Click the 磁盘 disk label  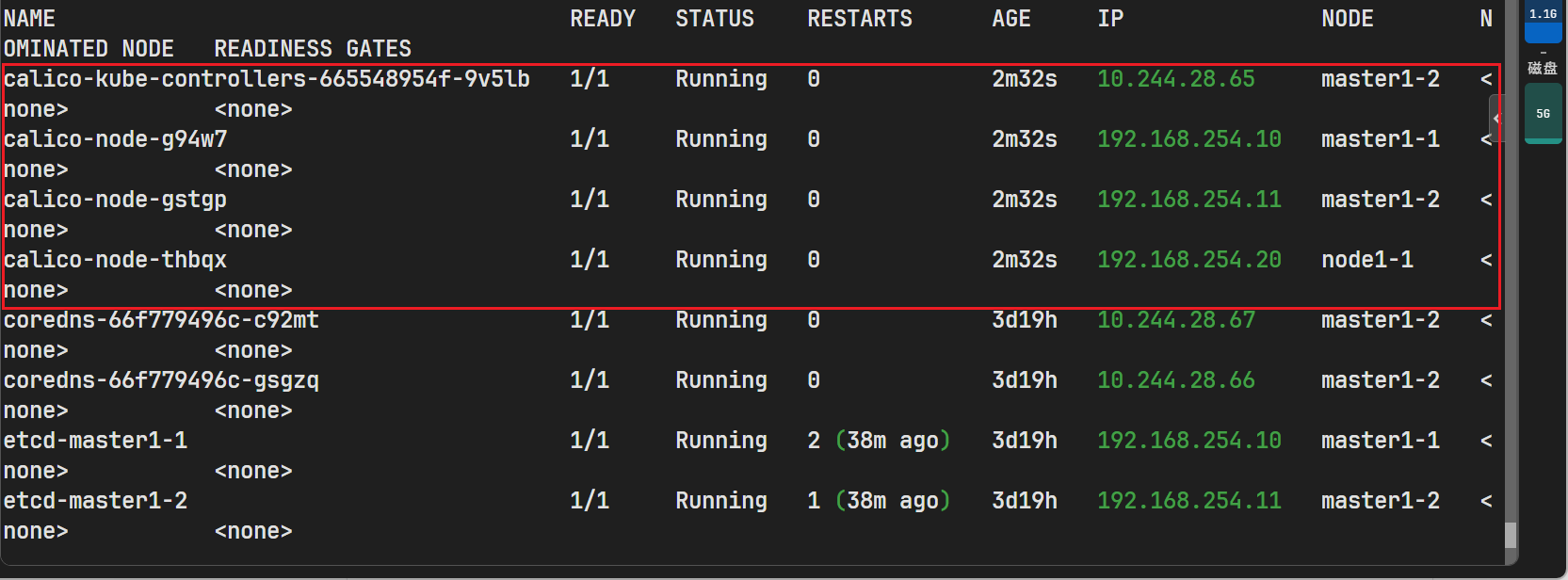1543,68
